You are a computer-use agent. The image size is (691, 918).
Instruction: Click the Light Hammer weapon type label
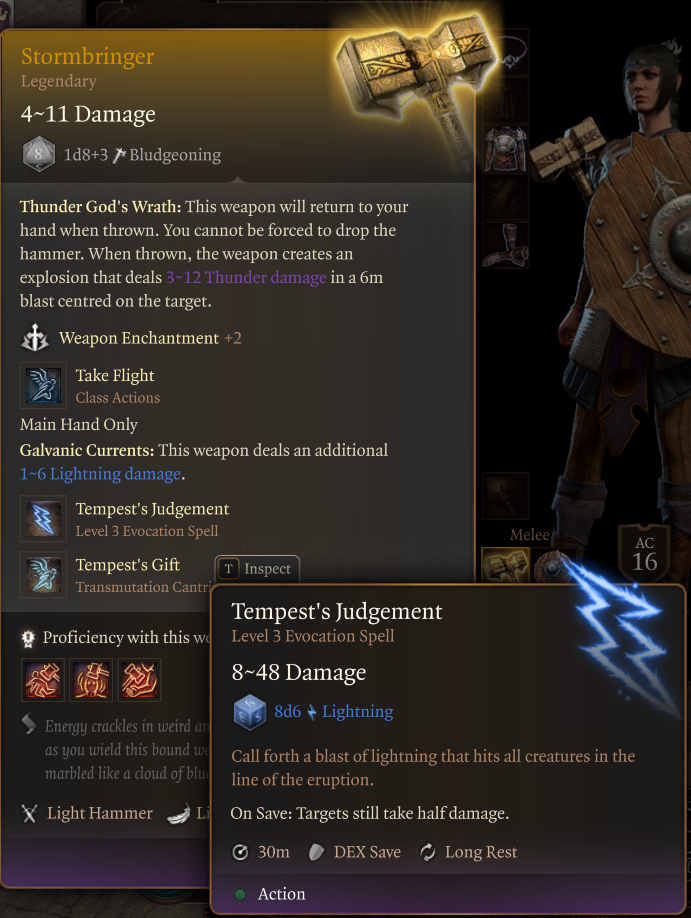[x=100, y=813]
